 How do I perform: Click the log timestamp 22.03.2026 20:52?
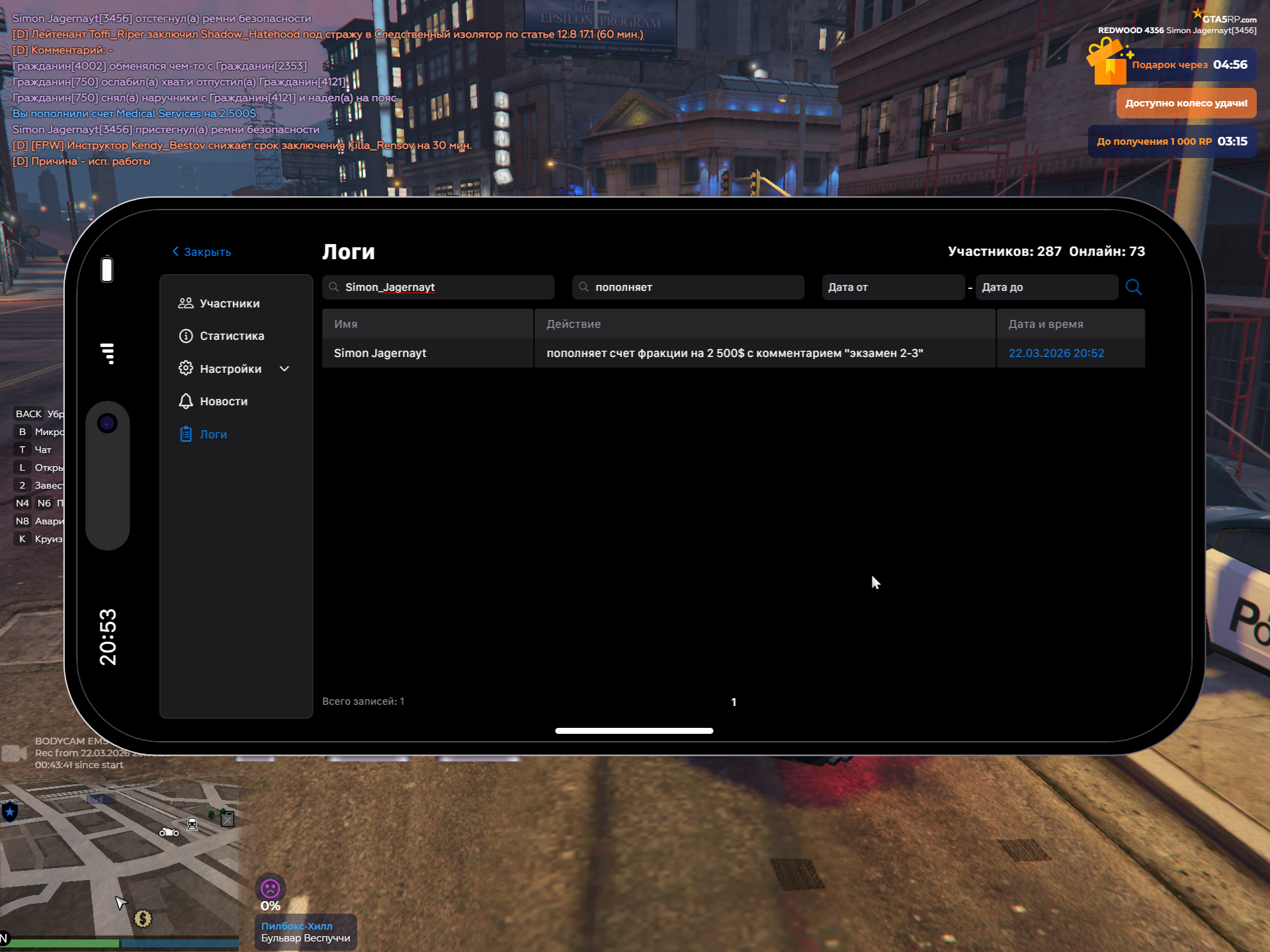pyautogui.click(x=1056, y=353)
